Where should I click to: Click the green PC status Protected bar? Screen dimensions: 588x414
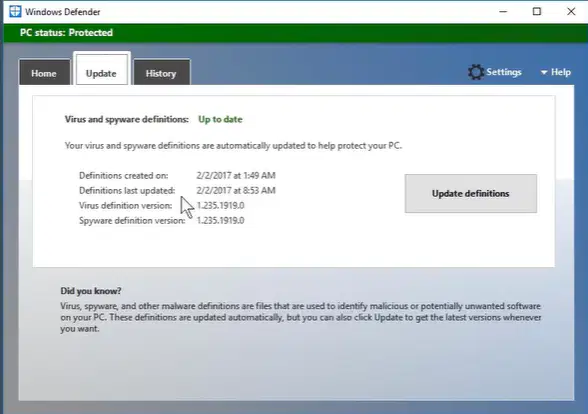pos(296,33)
